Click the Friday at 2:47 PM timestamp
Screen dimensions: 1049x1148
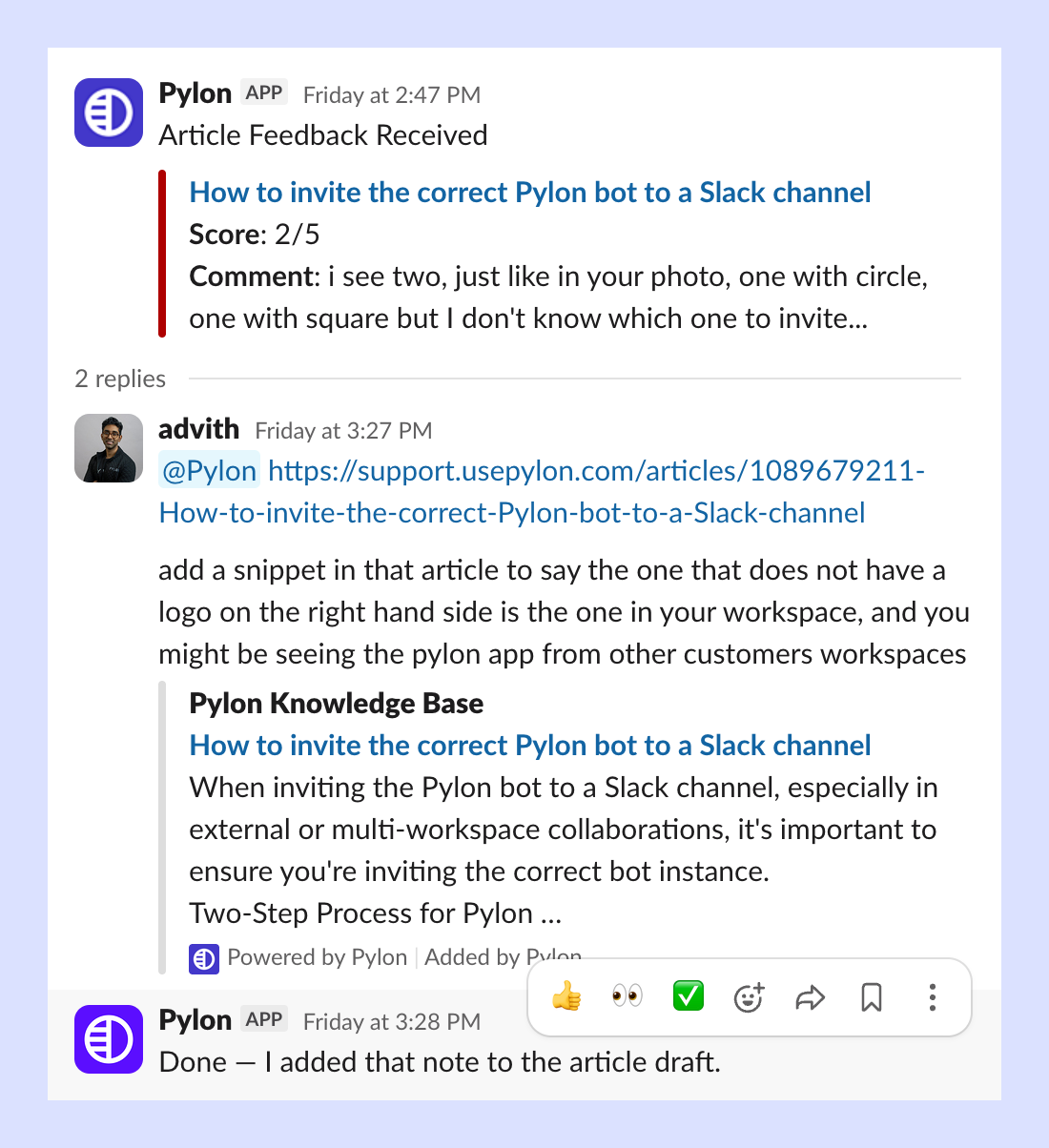392,95
